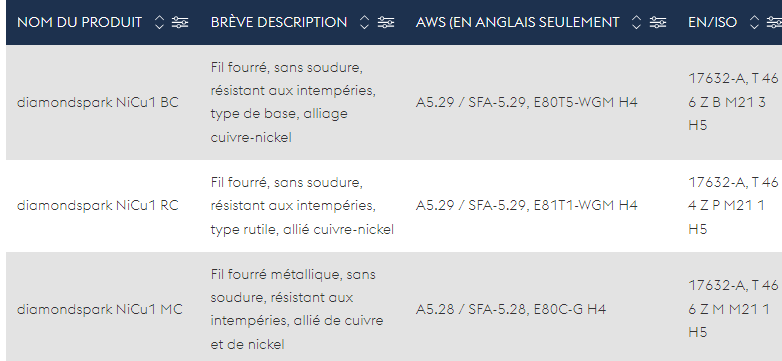Select the E80T5-WGM H4 AWS cell
This screenshot has width=782, height=361.
pos(527,102)
